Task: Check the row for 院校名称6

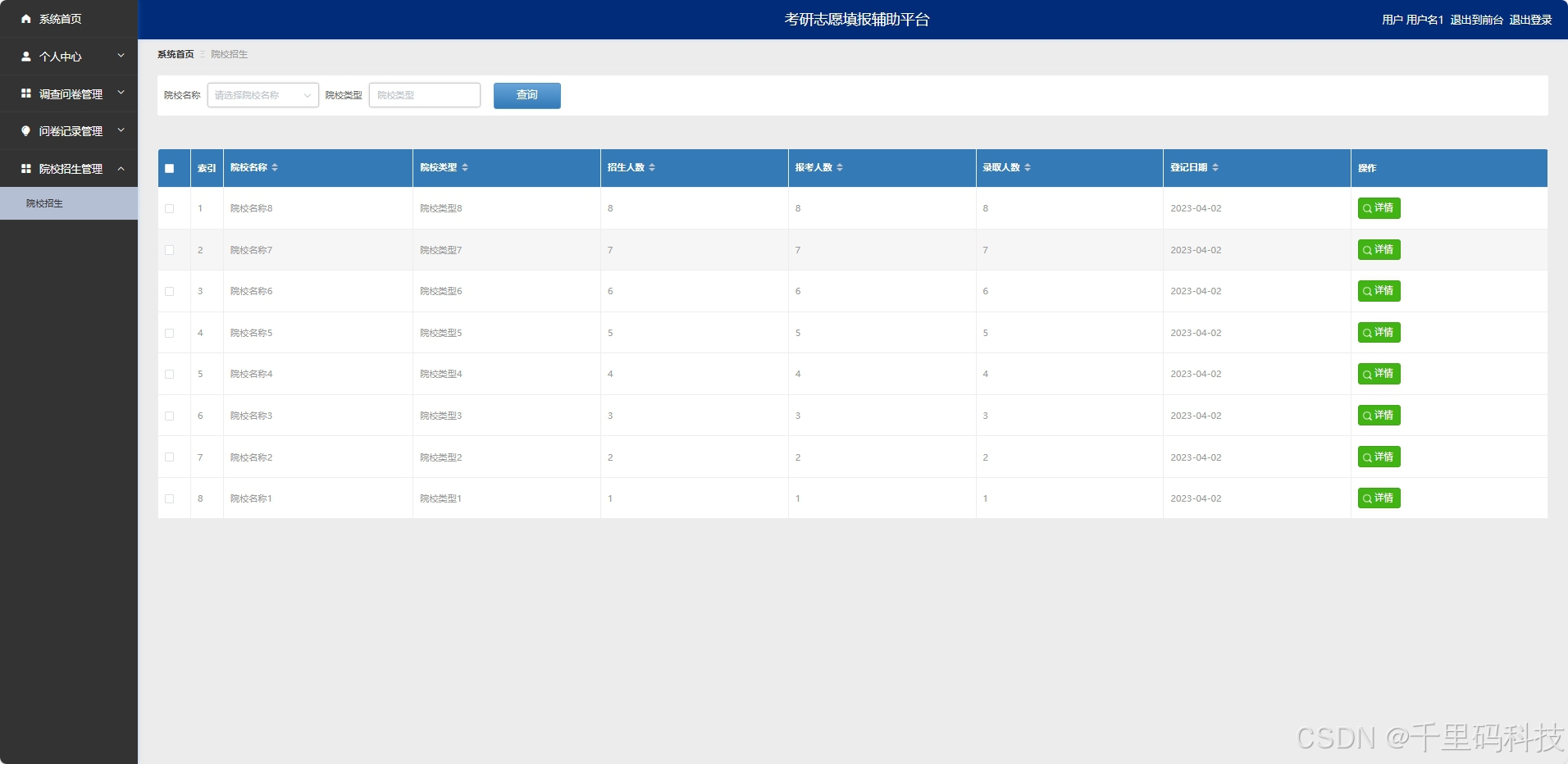Action: pyautogui.click(x=170, y=291)
